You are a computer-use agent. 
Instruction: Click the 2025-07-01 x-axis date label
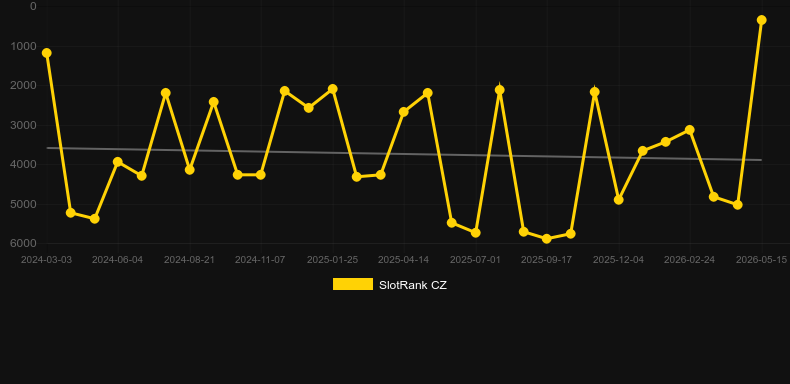(475, 260)
